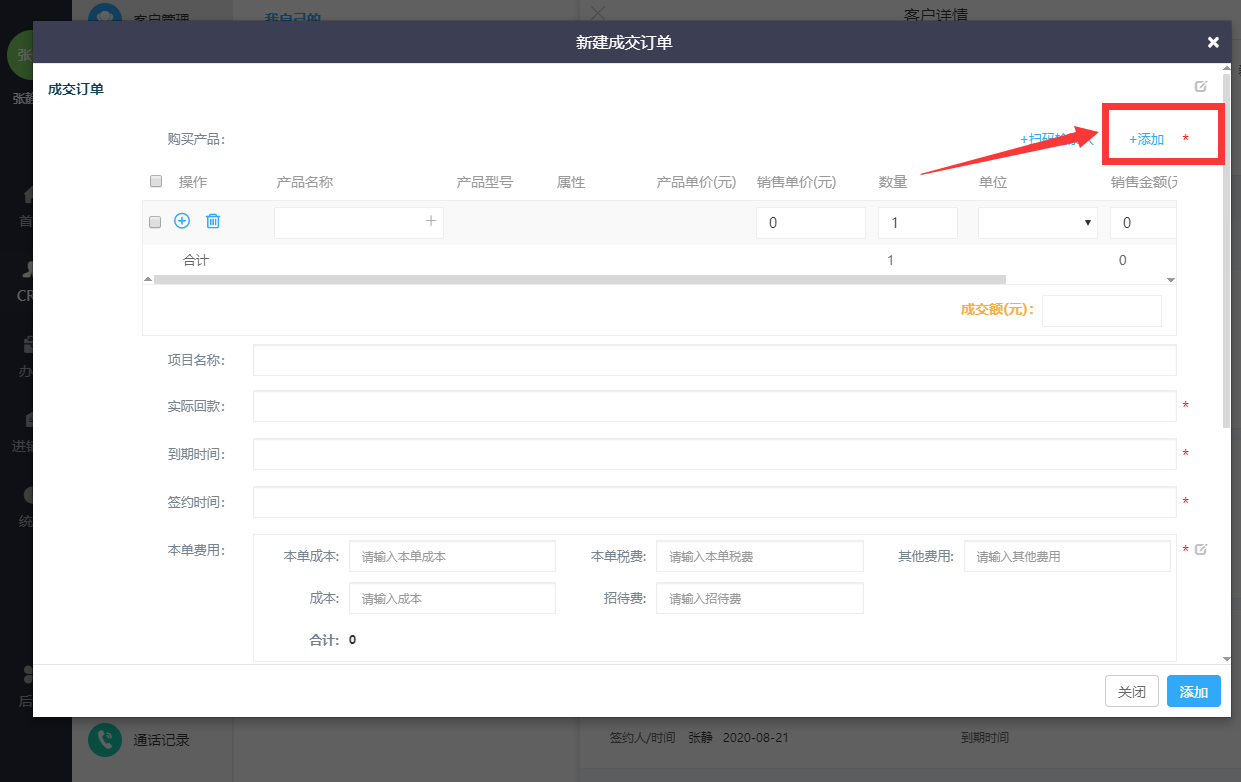Viewport: 1241px width, 782px height.
Task: Click the 数量 input showing 1
Action: [918, 223]
